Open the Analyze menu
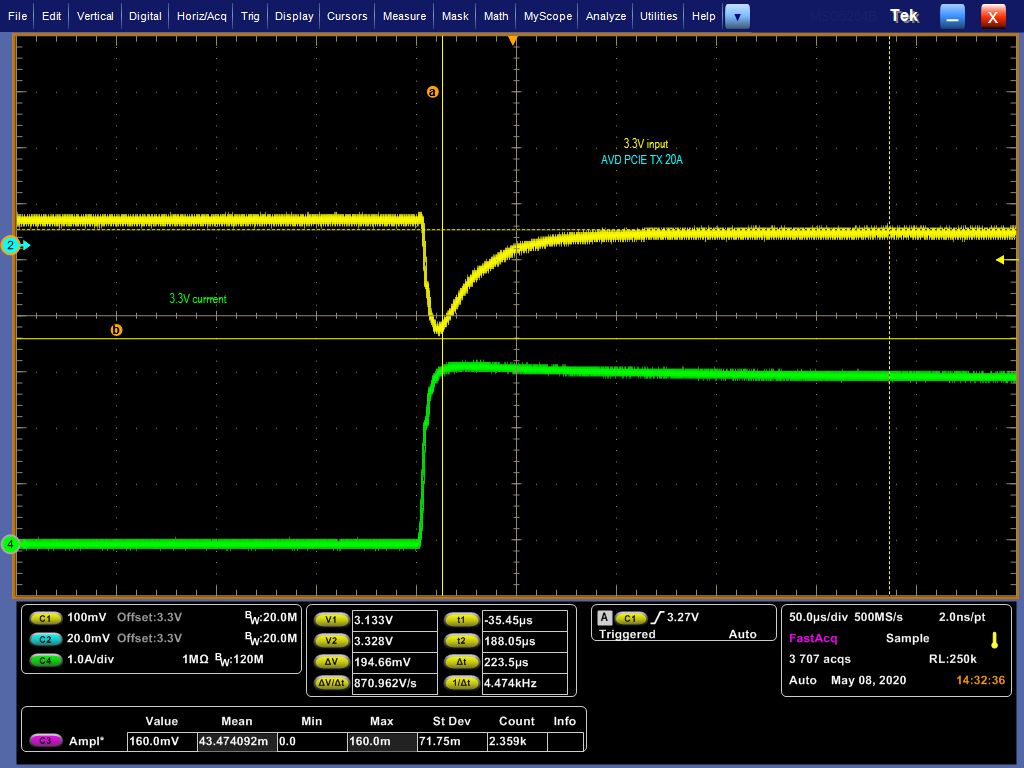The height and width of the screenshot is (768, 1024). tap(605, 16)
